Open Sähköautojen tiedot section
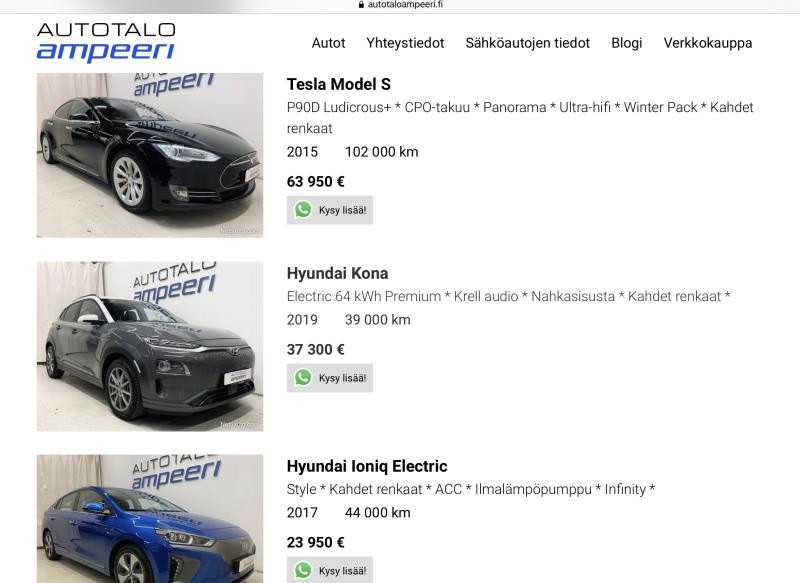 coord(527,43)
